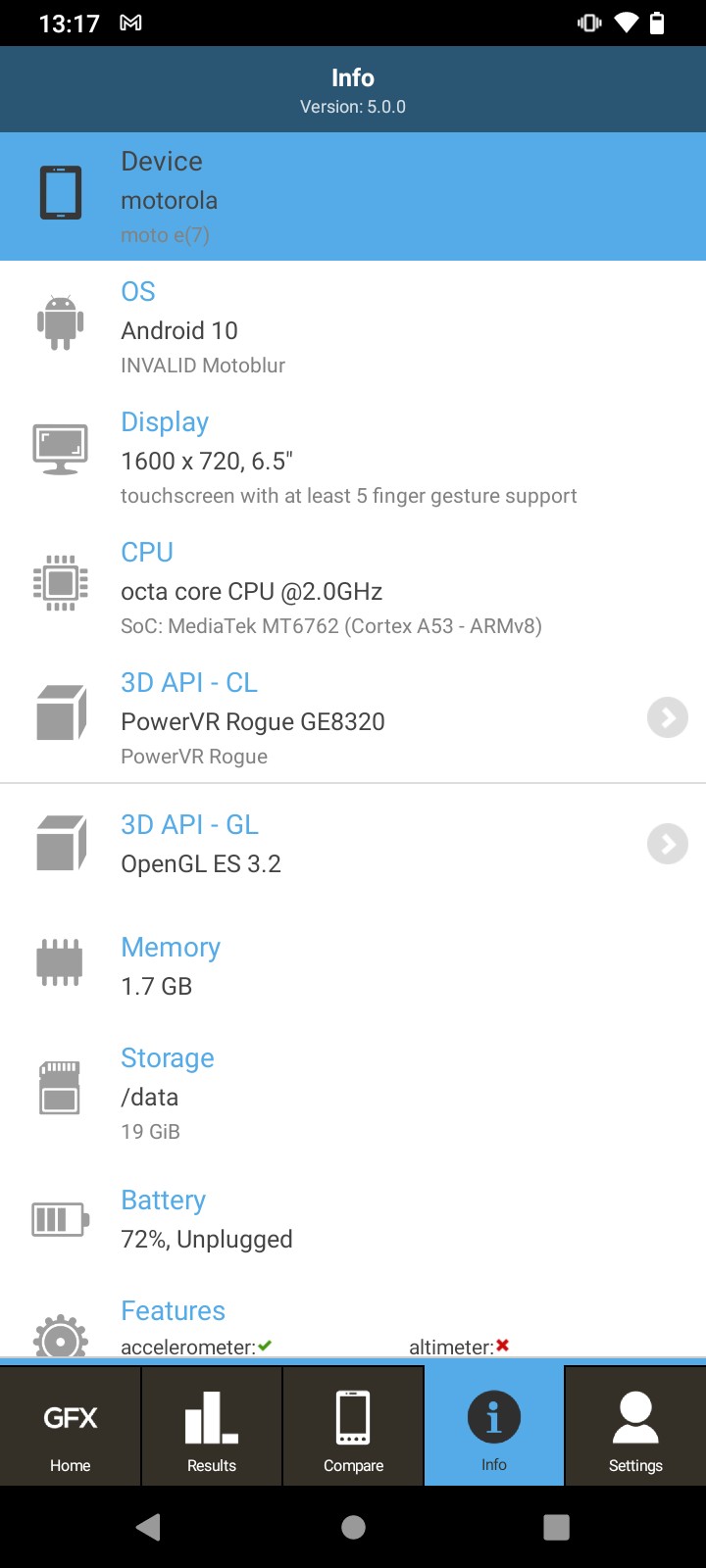Go to the Settings tab
This screenshot has height=1568, width=706.
pyautogui.click(x=635, y=1428)
